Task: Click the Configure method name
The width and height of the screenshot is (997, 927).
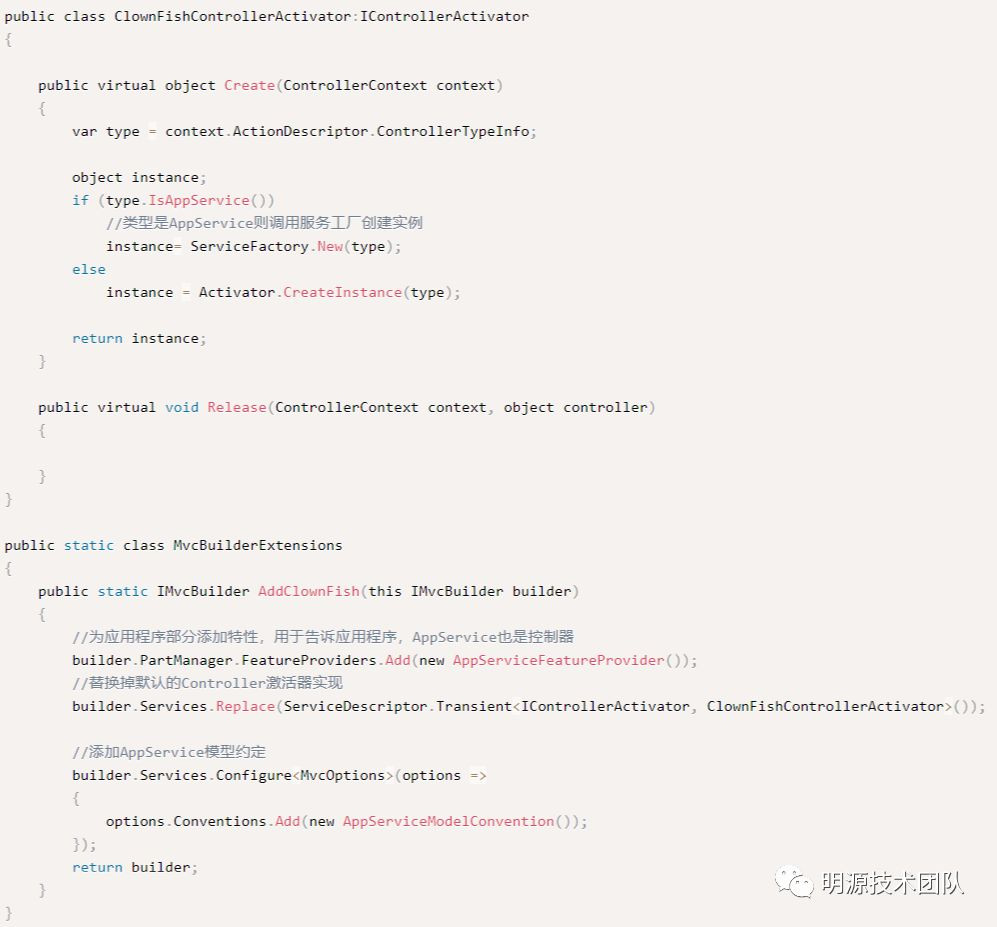Action: pos(253,776)
